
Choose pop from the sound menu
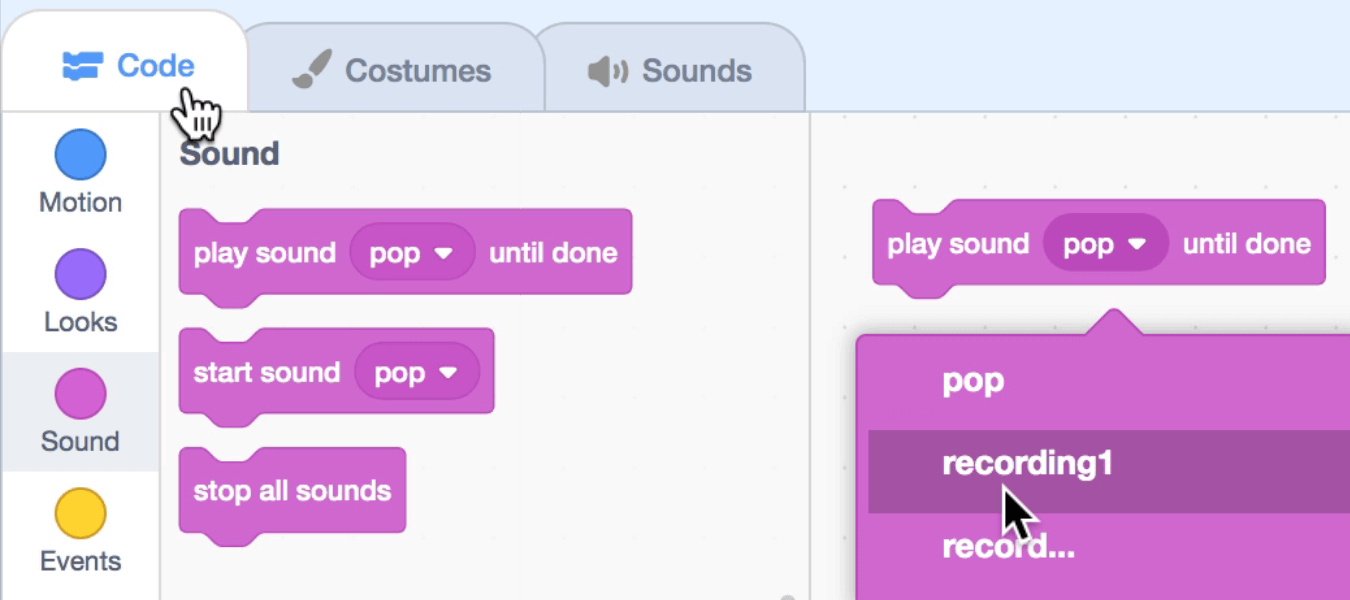click(973, 381)
